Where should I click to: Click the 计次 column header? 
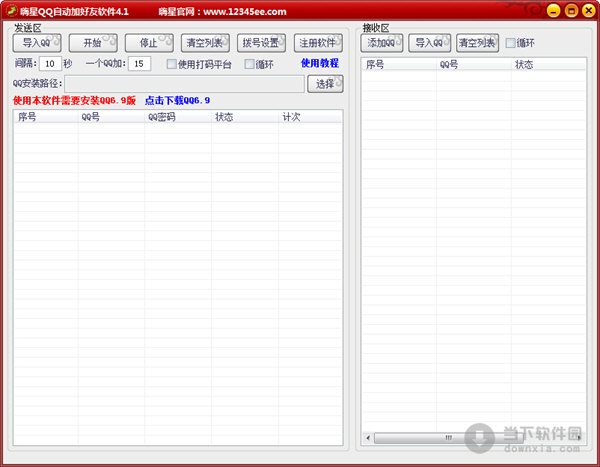pyautogui.click(x=310, y=117)
